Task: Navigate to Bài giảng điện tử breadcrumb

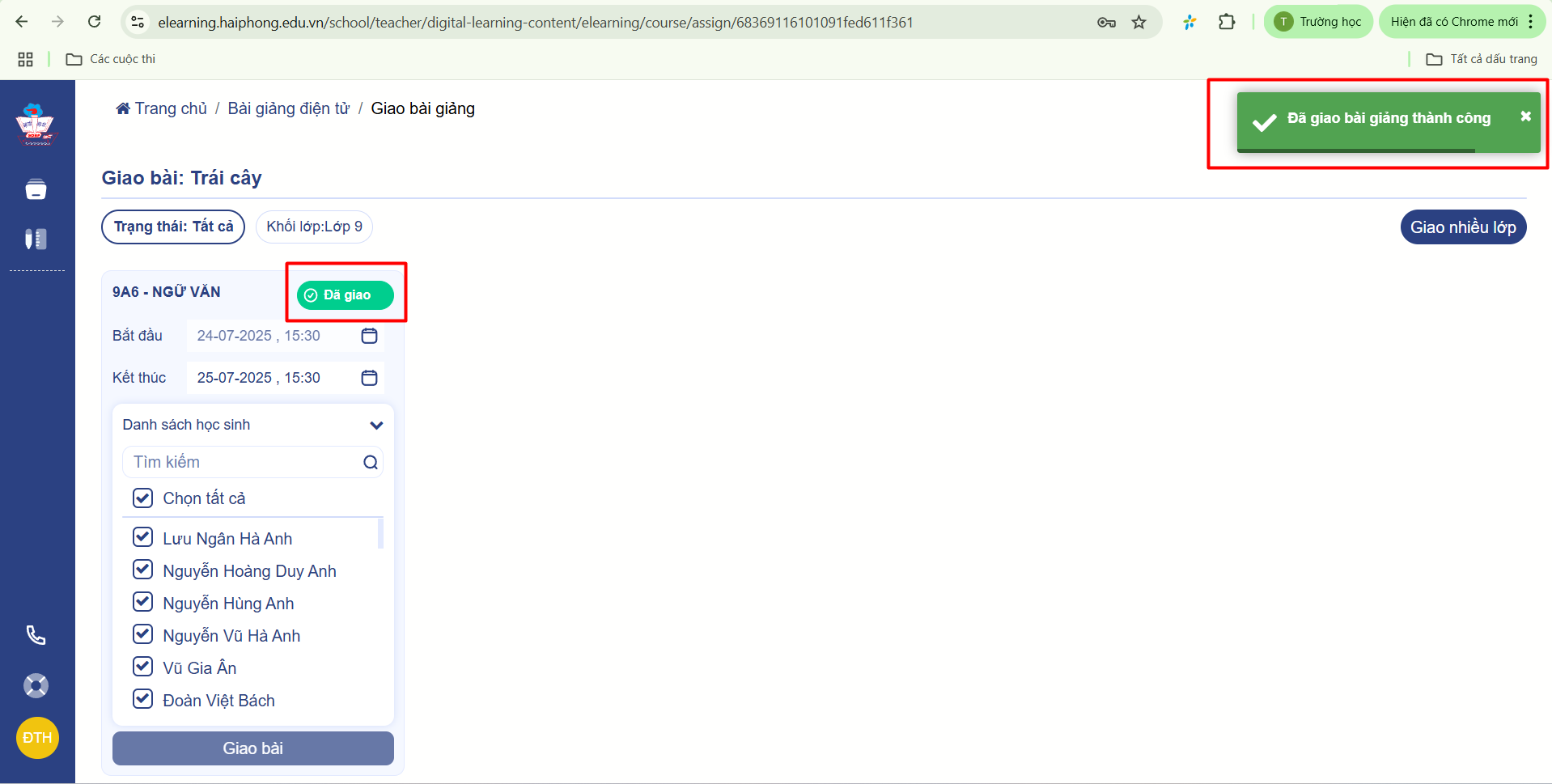Action: pos(288,108)
